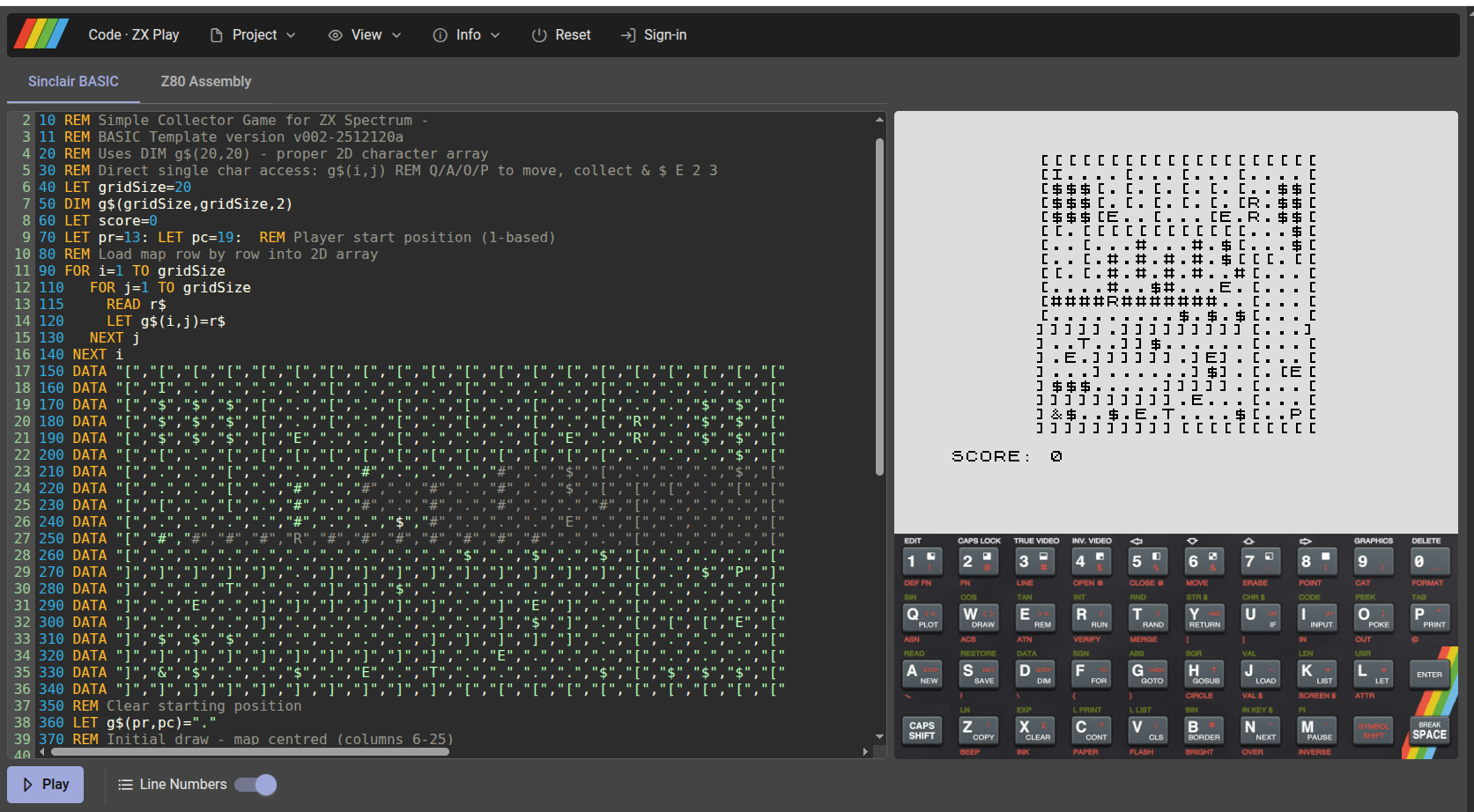The width and height of the screenshot is (1474, 812).
Task: Click the ZX Spectrum rainbow logo
Action: click(41, 34)
